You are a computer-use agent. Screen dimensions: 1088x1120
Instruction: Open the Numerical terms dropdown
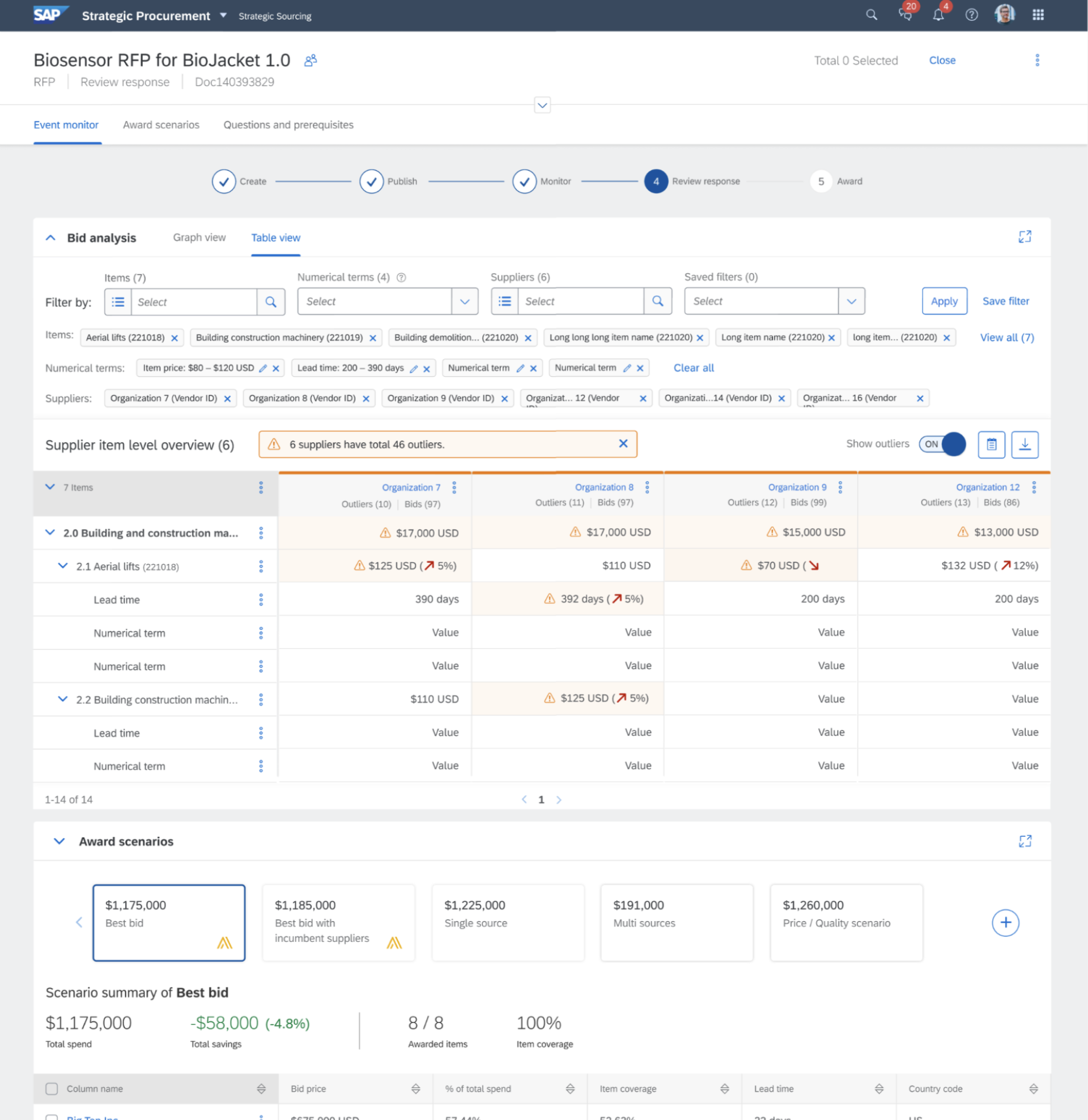point(464,301)
